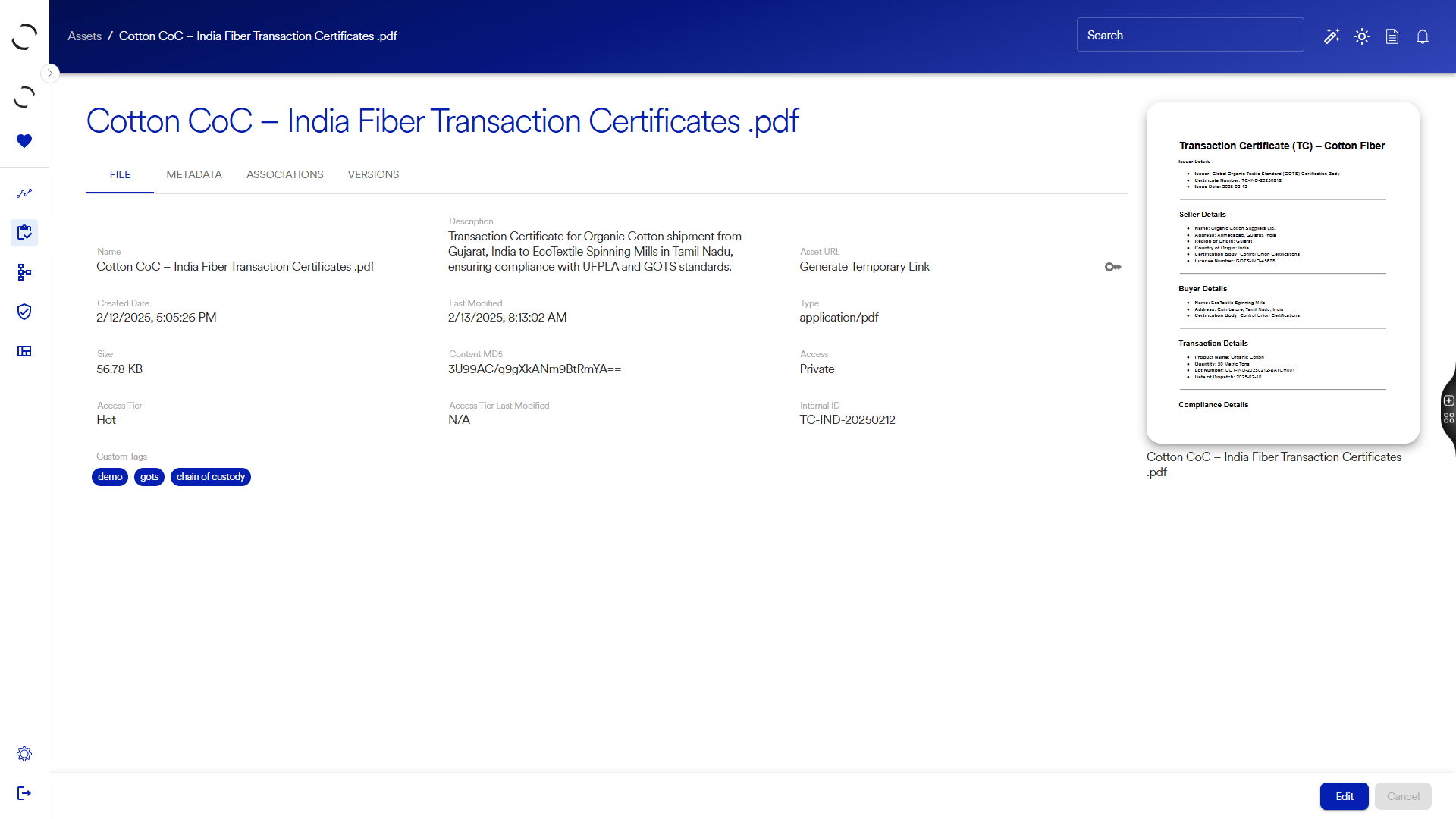This screenshot has width=1456, height=819.
Task: Click the Search input field
Action: click(1189, 36)
